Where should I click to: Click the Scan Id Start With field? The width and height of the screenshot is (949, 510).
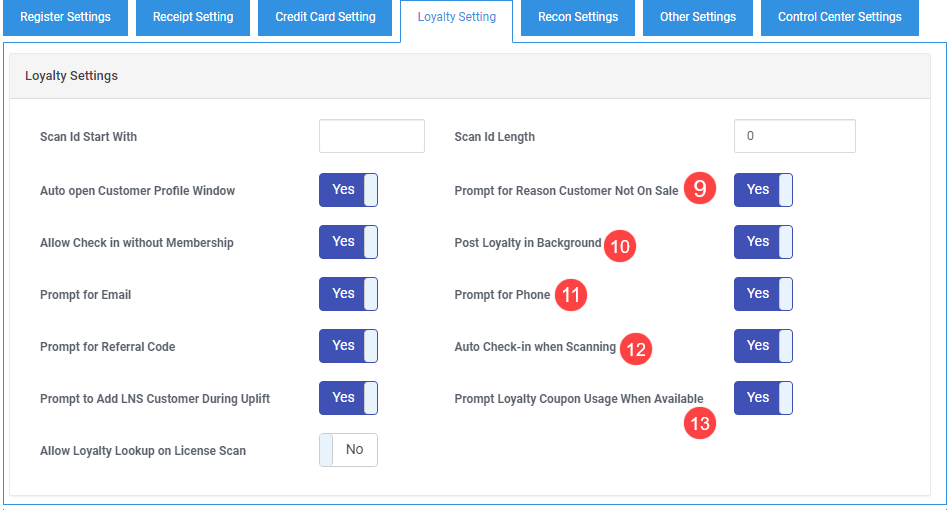372,136
